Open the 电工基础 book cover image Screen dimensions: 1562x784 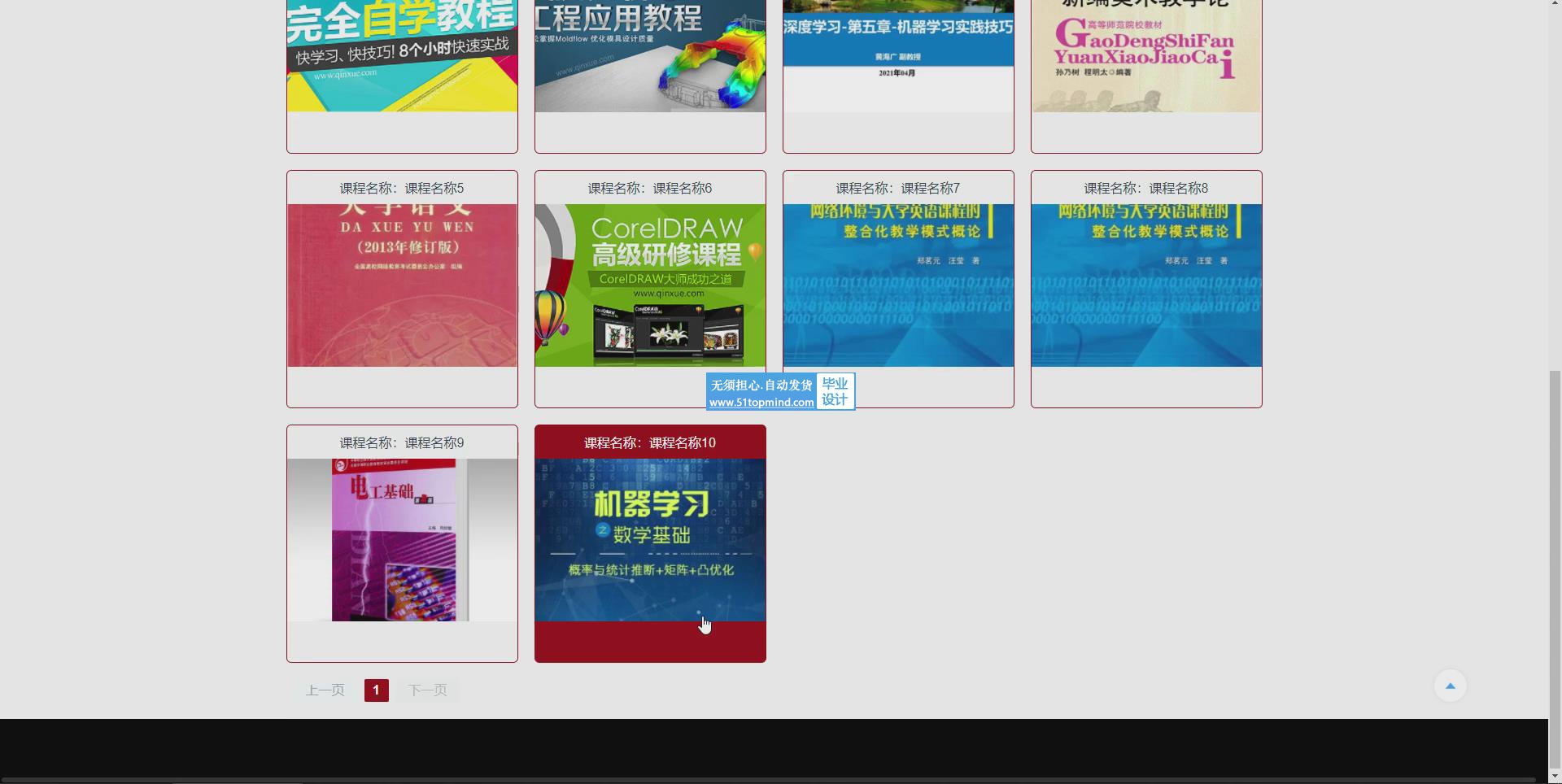(x=402, y=539)
